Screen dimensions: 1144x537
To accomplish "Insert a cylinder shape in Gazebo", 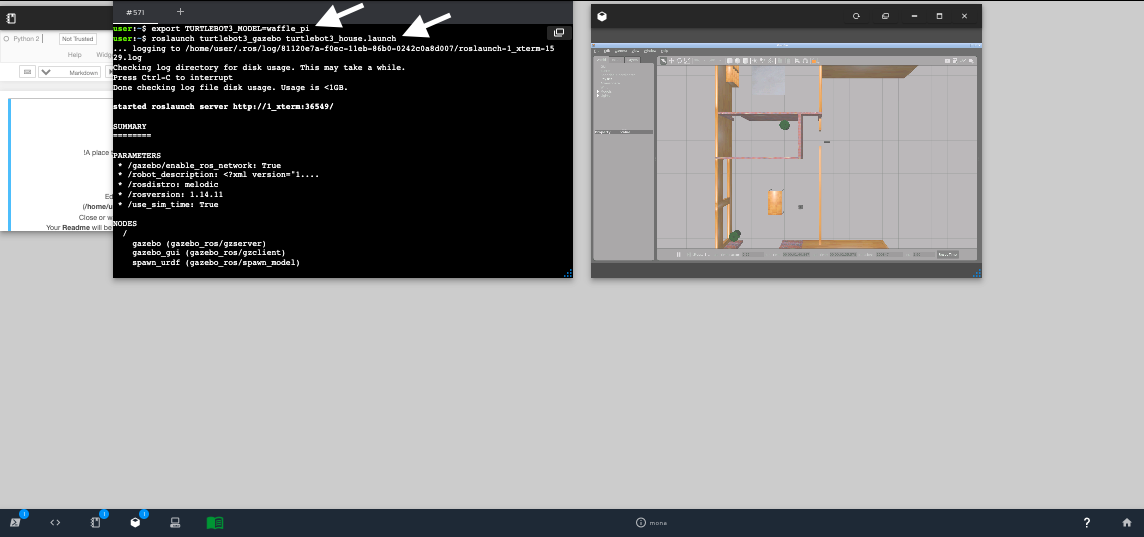I will (746, 61).
